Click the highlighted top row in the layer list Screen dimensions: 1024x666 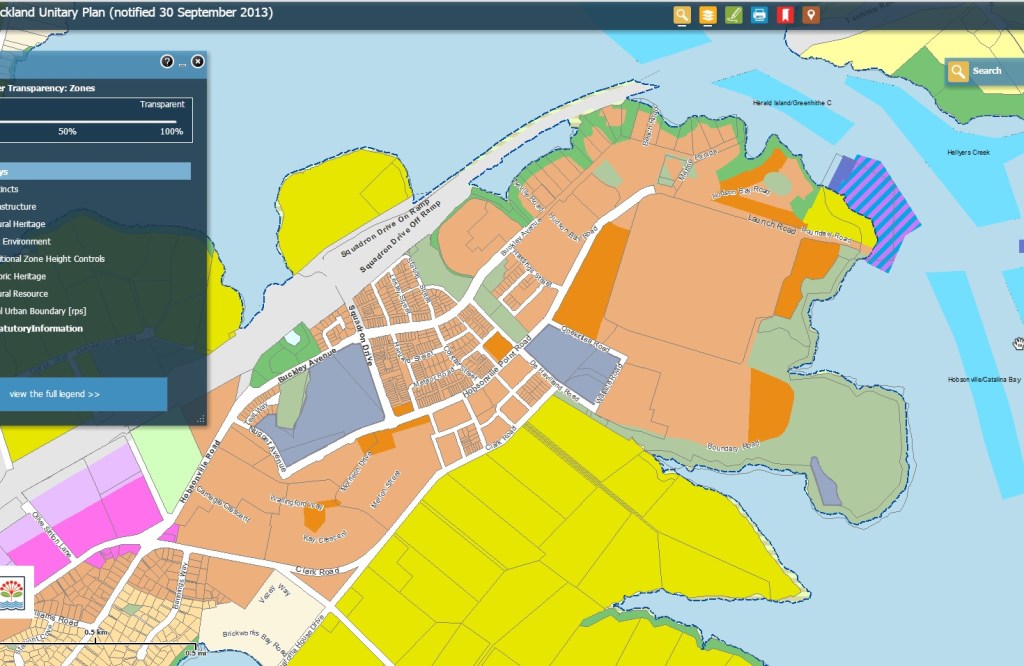point(94,171)
